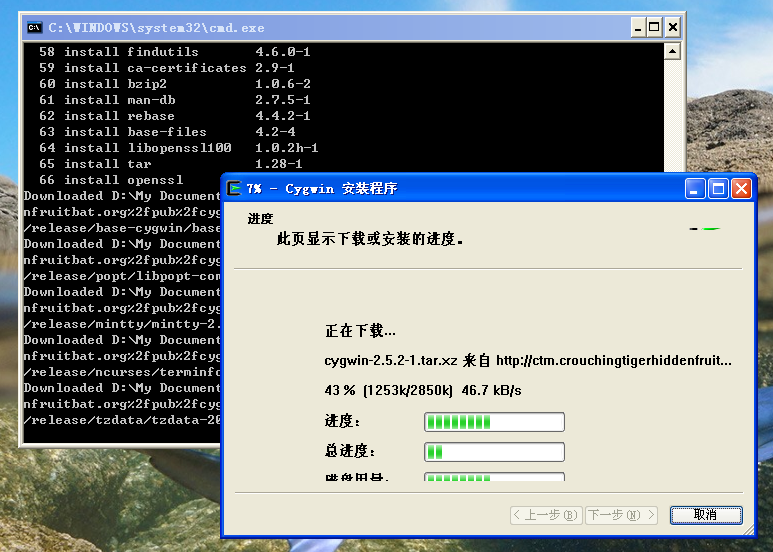Click the disabled 上一步(B) back button

(546, 515)
